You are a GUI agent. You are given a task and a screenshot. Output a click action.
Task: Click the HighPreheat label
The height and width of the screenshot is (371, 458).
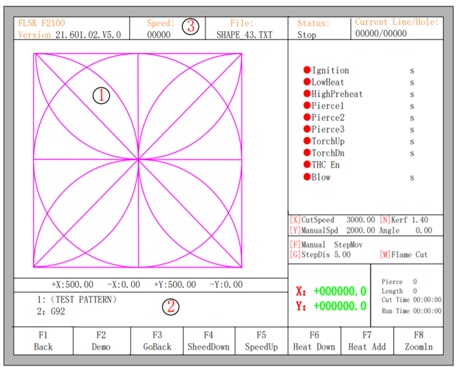pyautogui.click(x=337, y=94)
